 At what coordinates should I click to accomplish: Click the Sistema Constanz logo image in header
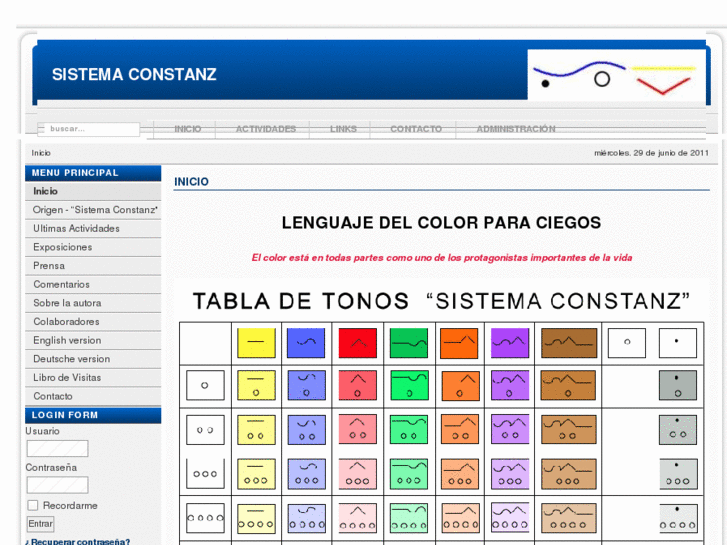pos(616,75)
